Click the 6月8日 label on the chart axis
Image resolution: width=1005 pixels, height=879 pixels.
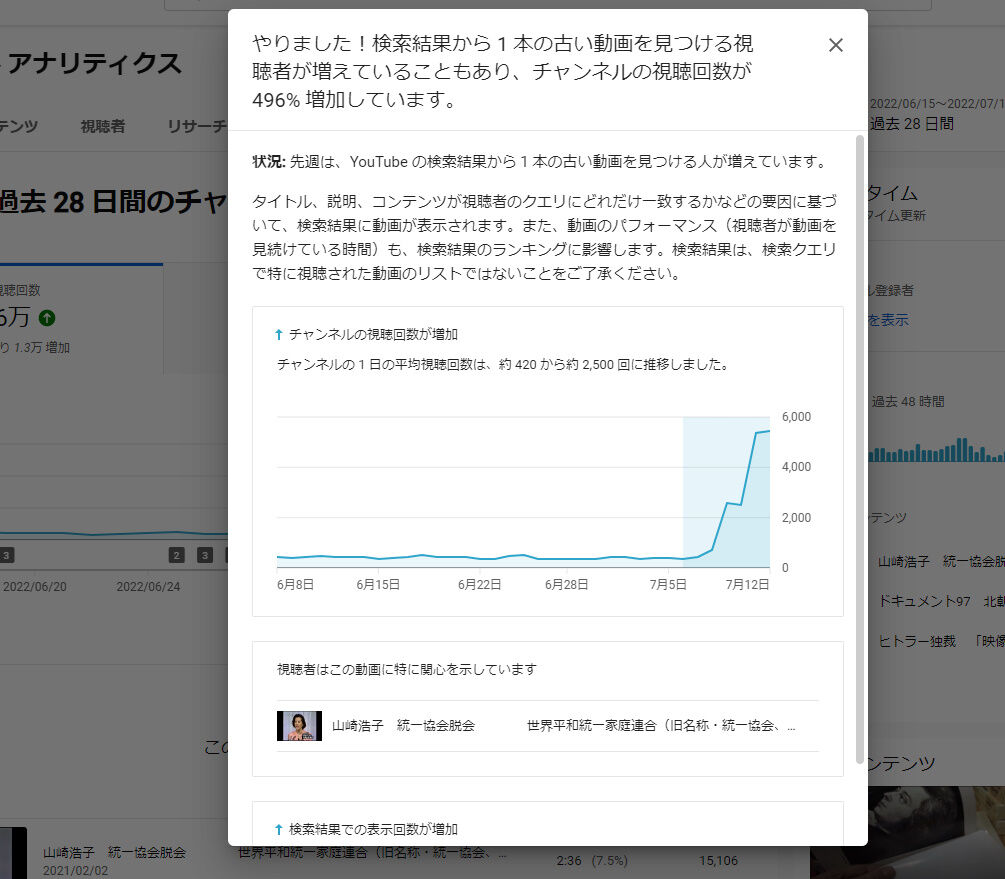point(295,584)
